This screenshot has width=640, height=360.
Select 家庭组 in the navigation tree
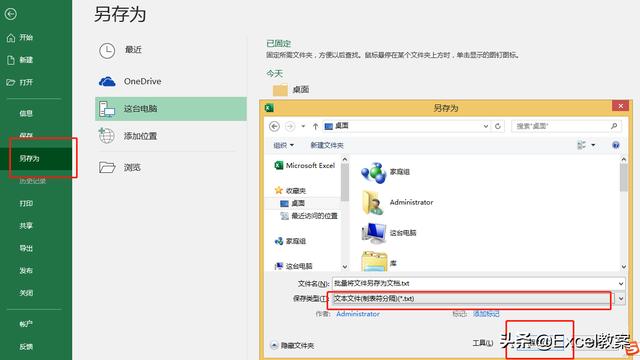pyautogui.click(x=291, y=241)
